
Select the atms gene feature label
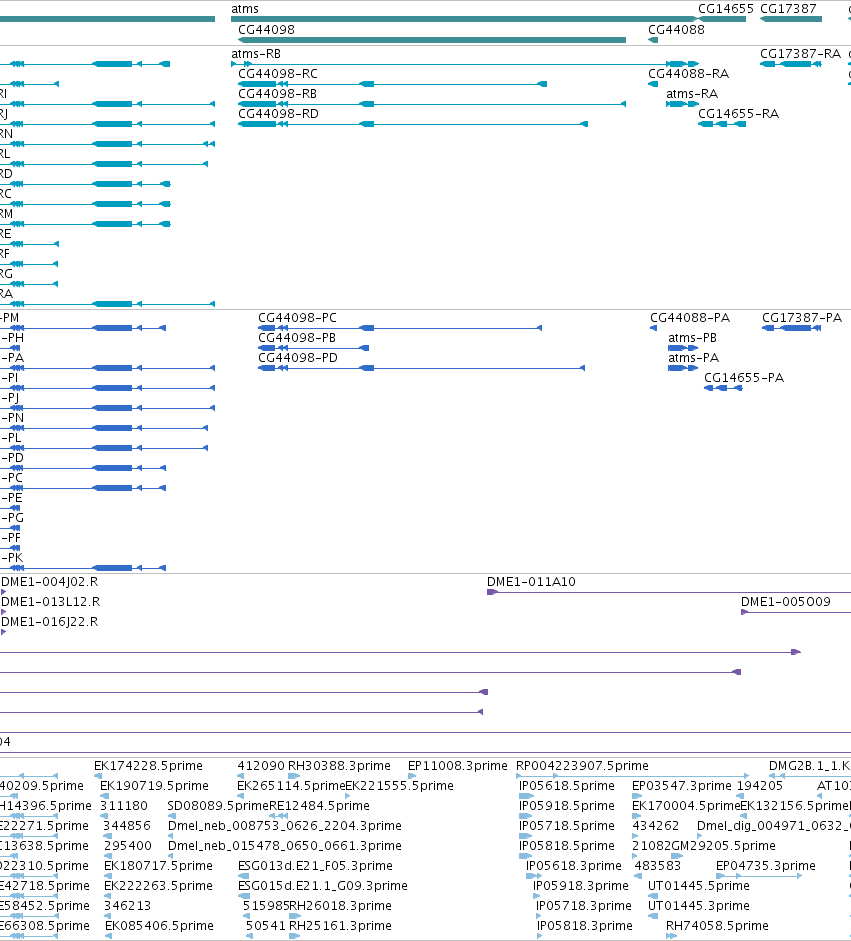(245, 9)
